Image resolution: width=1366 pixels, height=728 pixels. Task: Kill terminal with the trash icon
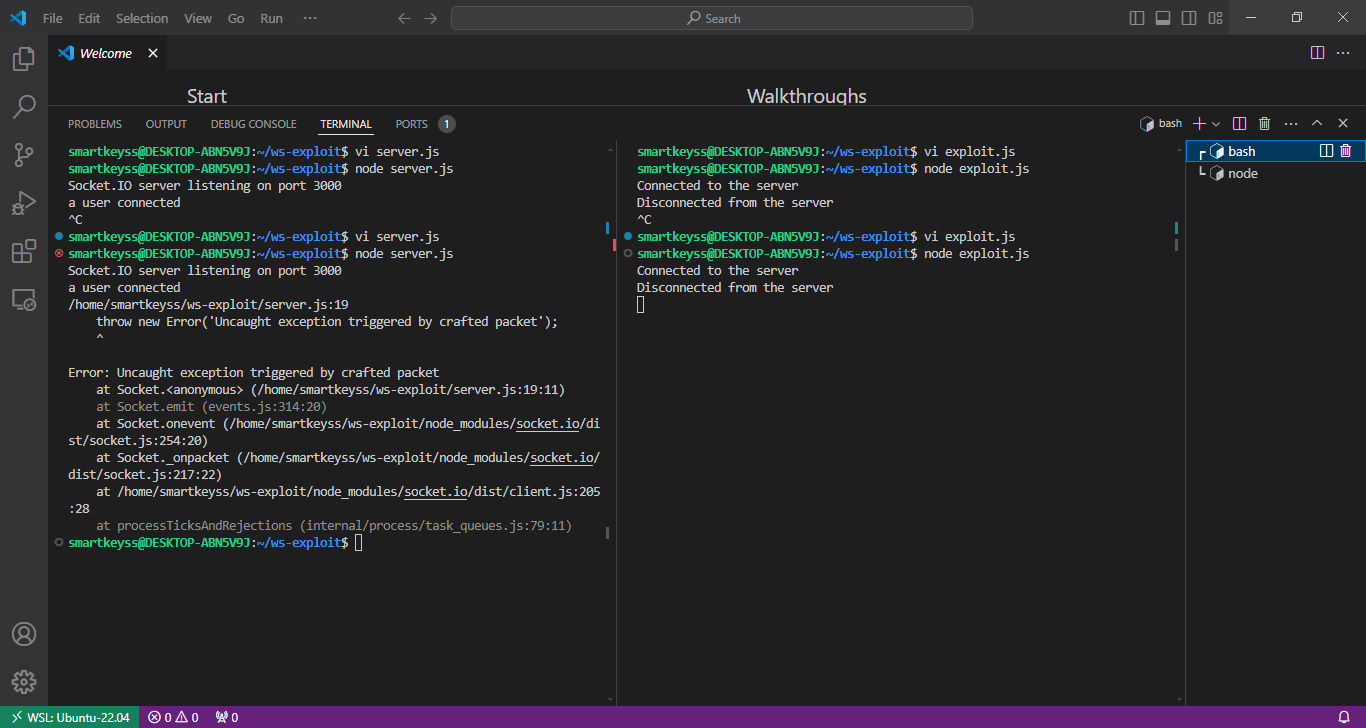(1264, 123)
